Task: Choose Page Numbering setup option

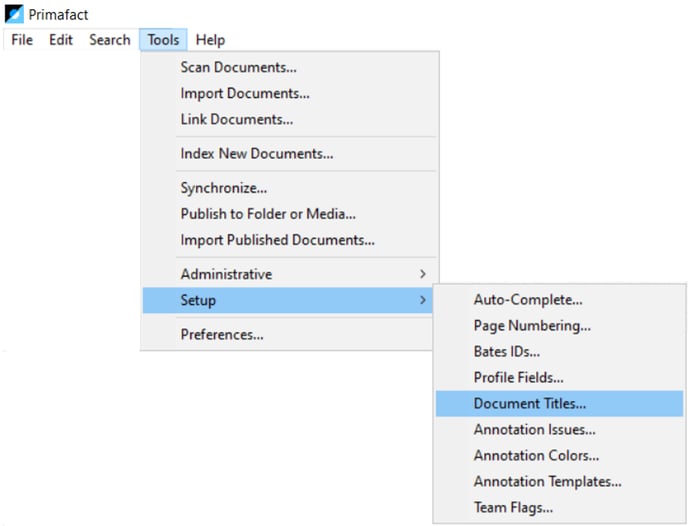Action: coord(559,326)
